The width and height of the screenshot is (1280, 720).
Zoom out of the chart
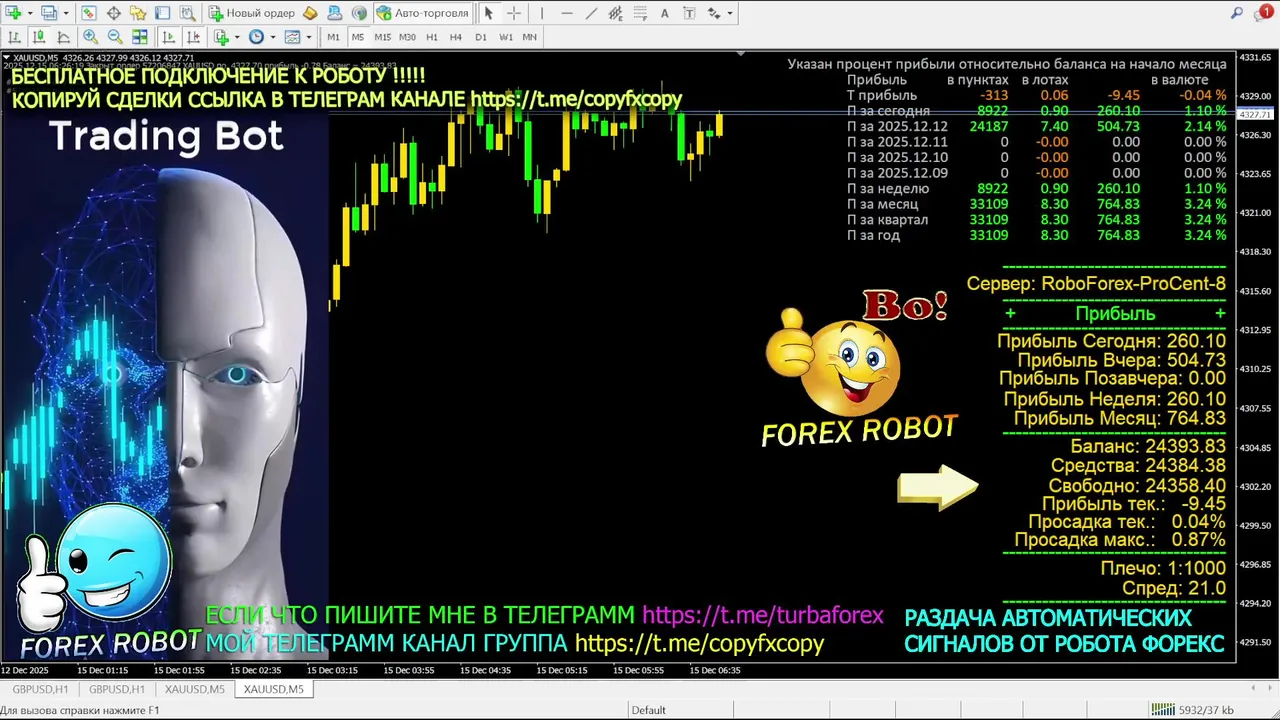(115, 37)
